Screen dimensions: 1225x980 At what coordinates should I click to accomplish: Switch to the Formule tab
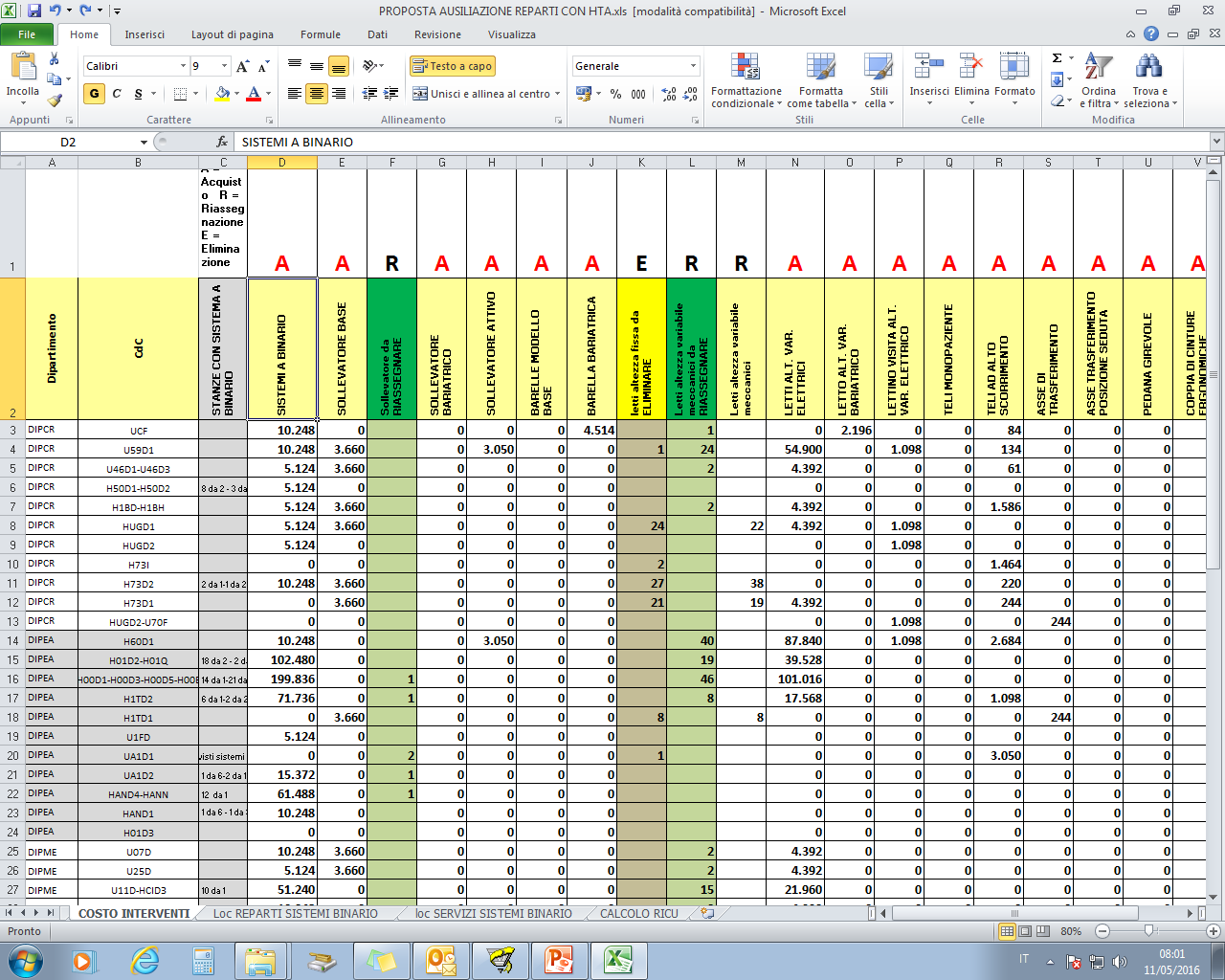click(x=321, y=34)
